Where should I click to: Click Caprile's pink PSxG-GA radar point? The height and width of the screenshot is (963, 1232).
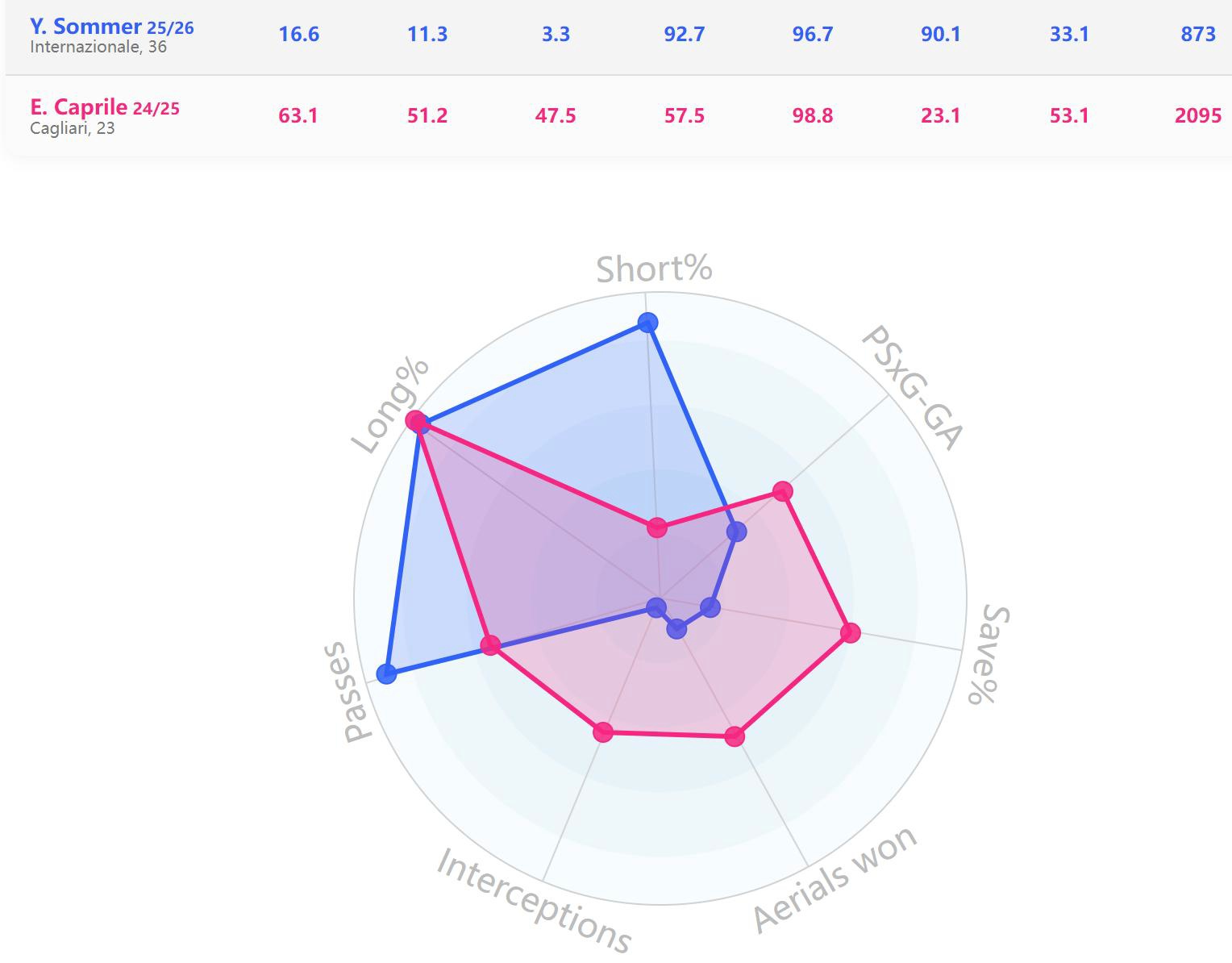(x=782, y=490)
